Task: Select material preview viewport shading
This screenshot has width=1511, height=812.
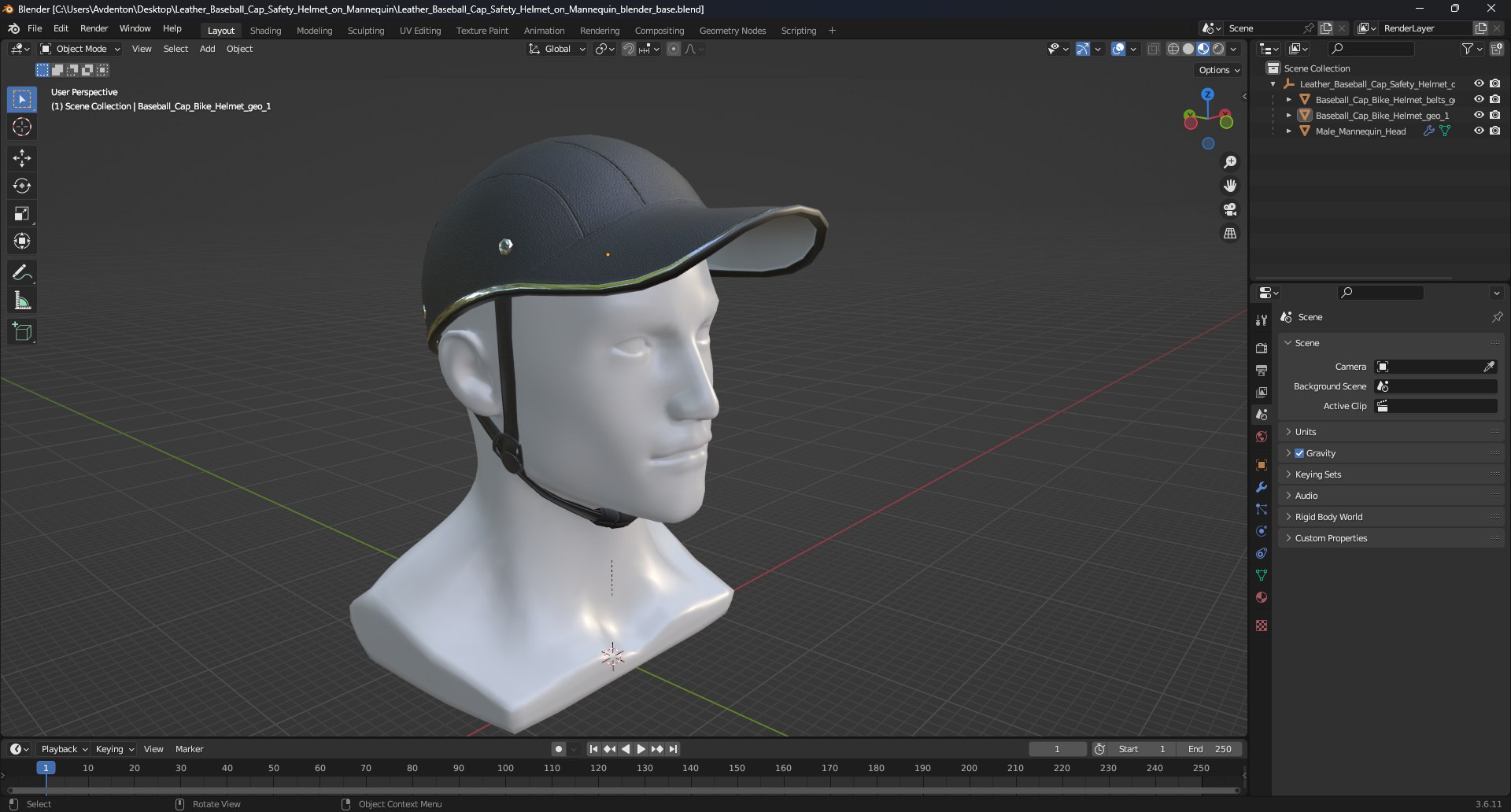Action: coord(1203,49)
